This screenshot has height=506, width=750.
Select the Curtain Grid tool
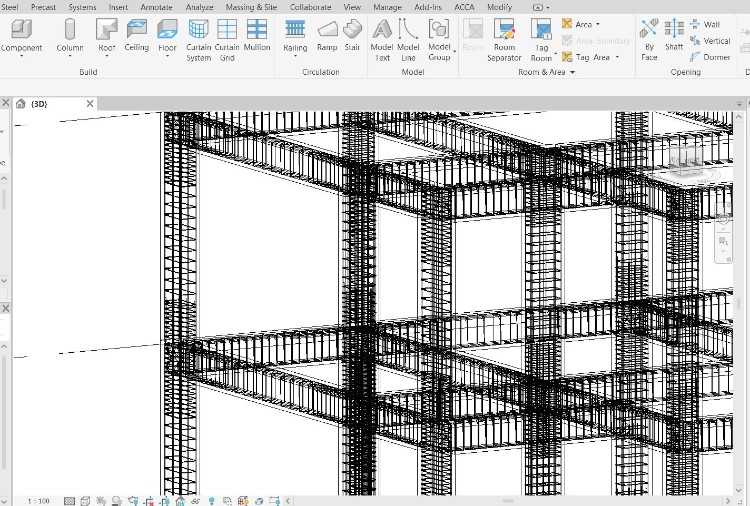pos(227,41)
